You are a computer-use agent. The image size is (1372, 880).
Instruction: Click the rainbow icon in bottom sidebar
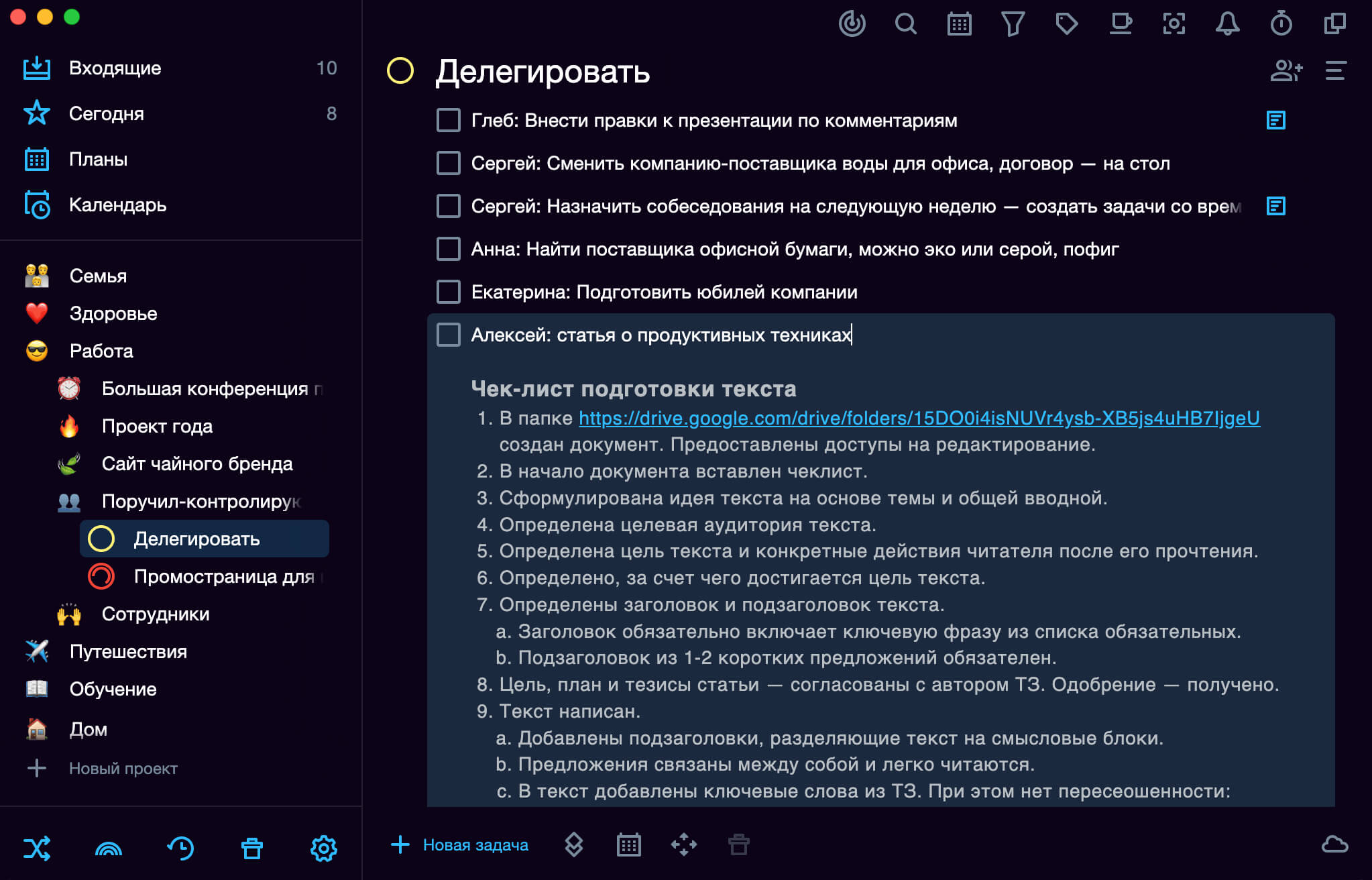point(109,849)
